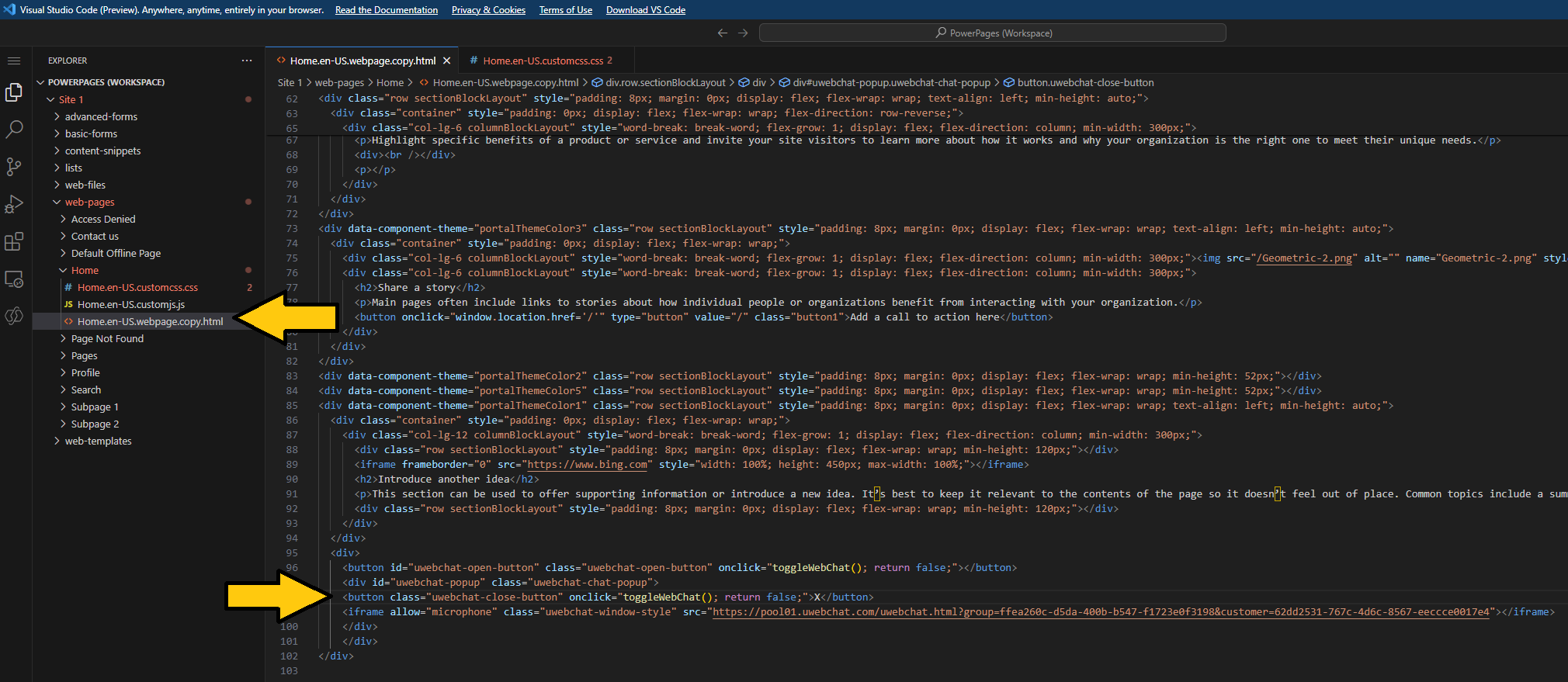Collapse the web-pages folder
The width and height of the screenshot is (1568, 682).
[89, 203]
